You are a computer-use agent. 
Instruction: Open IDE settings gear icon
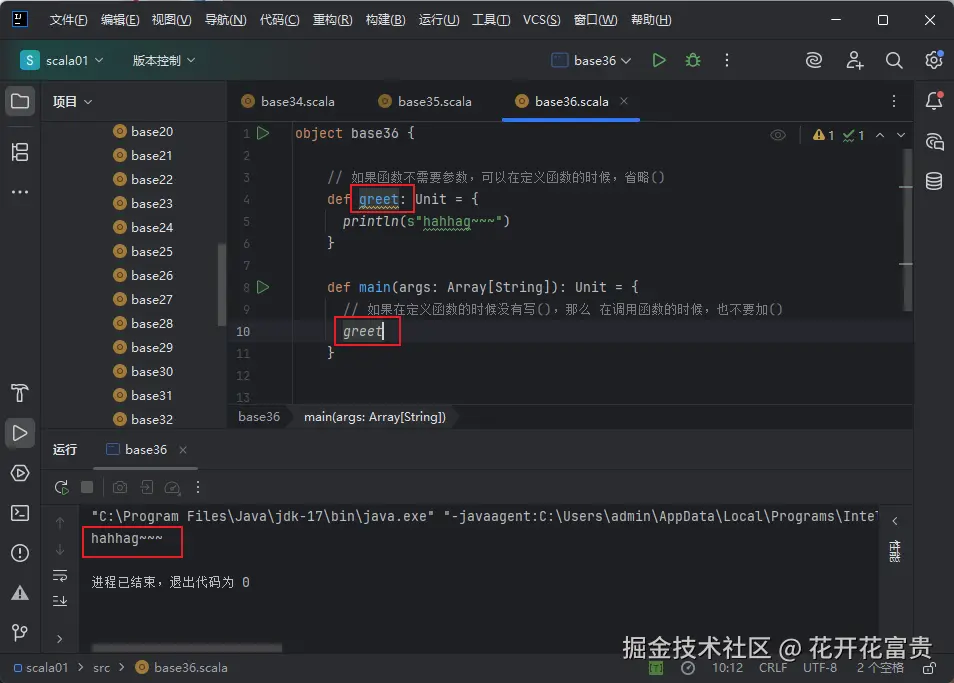(934, 60)
